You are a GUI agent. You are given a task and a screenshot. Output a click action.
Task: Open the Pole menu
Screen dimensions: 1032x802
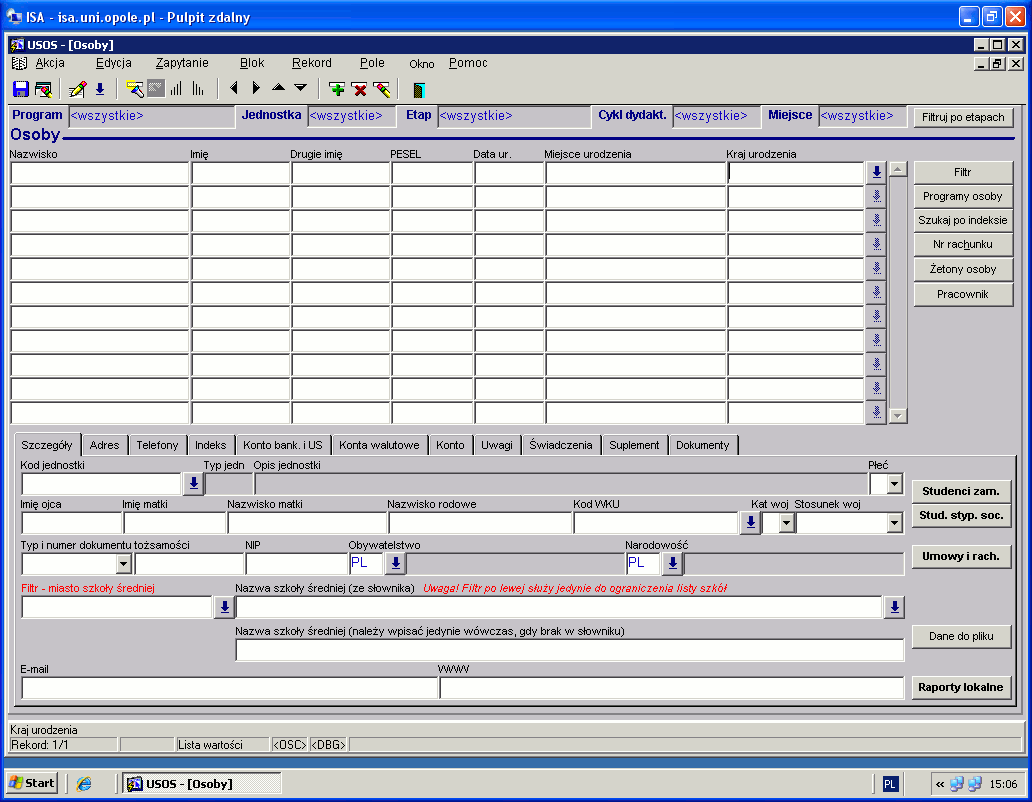[x=372, y=63]
